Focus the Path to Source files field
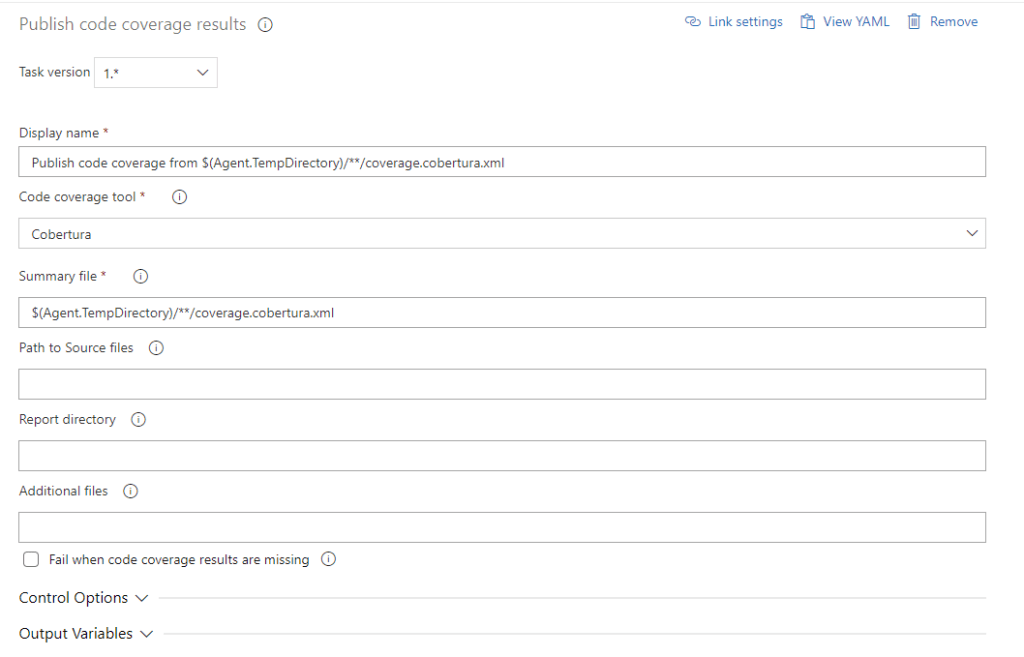Viewport: 1024px width, 657px height. 502,384
